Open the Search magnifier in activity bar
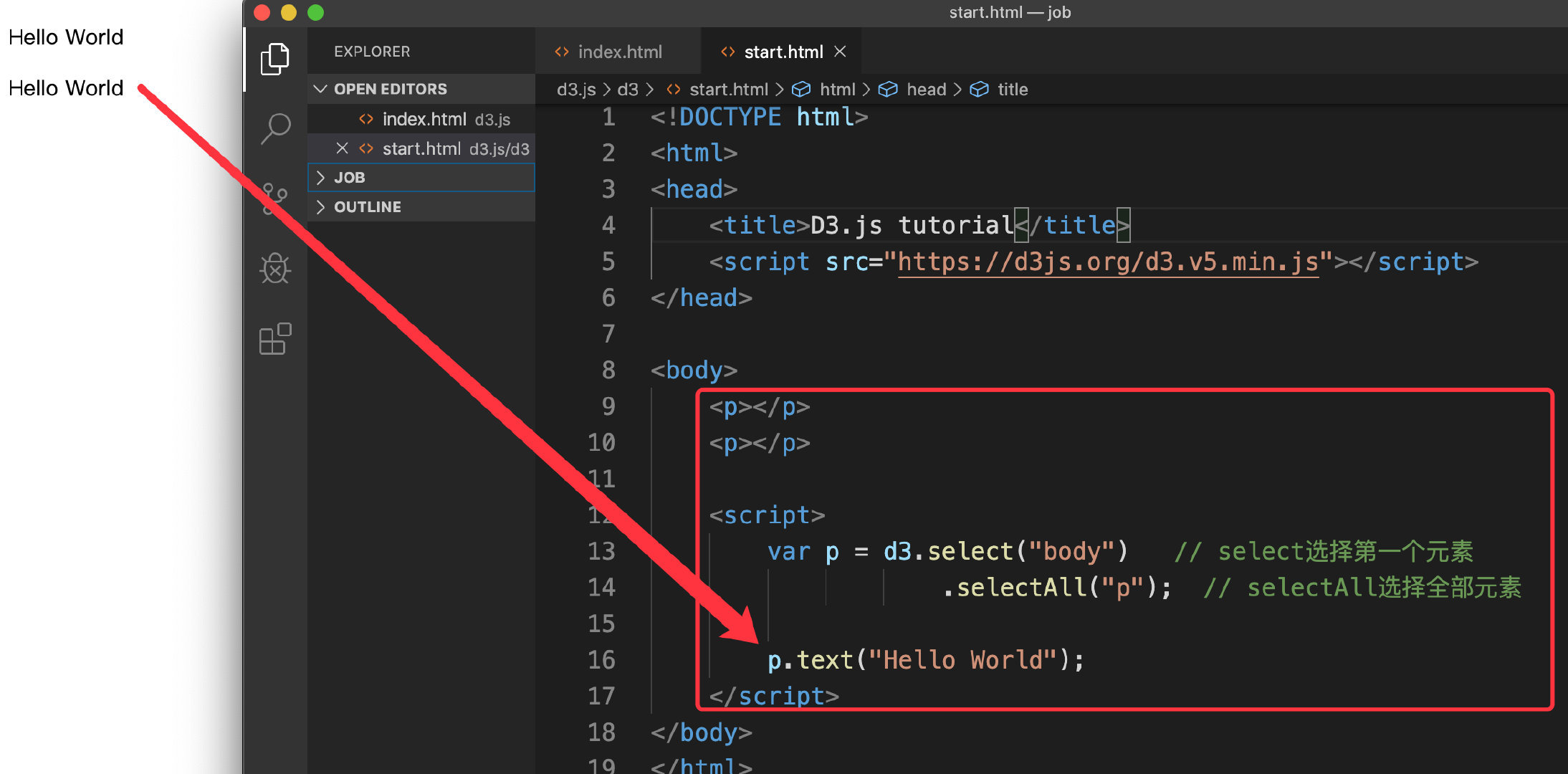The height and width of the screenshot is (774, 1568). coord(275,129)
